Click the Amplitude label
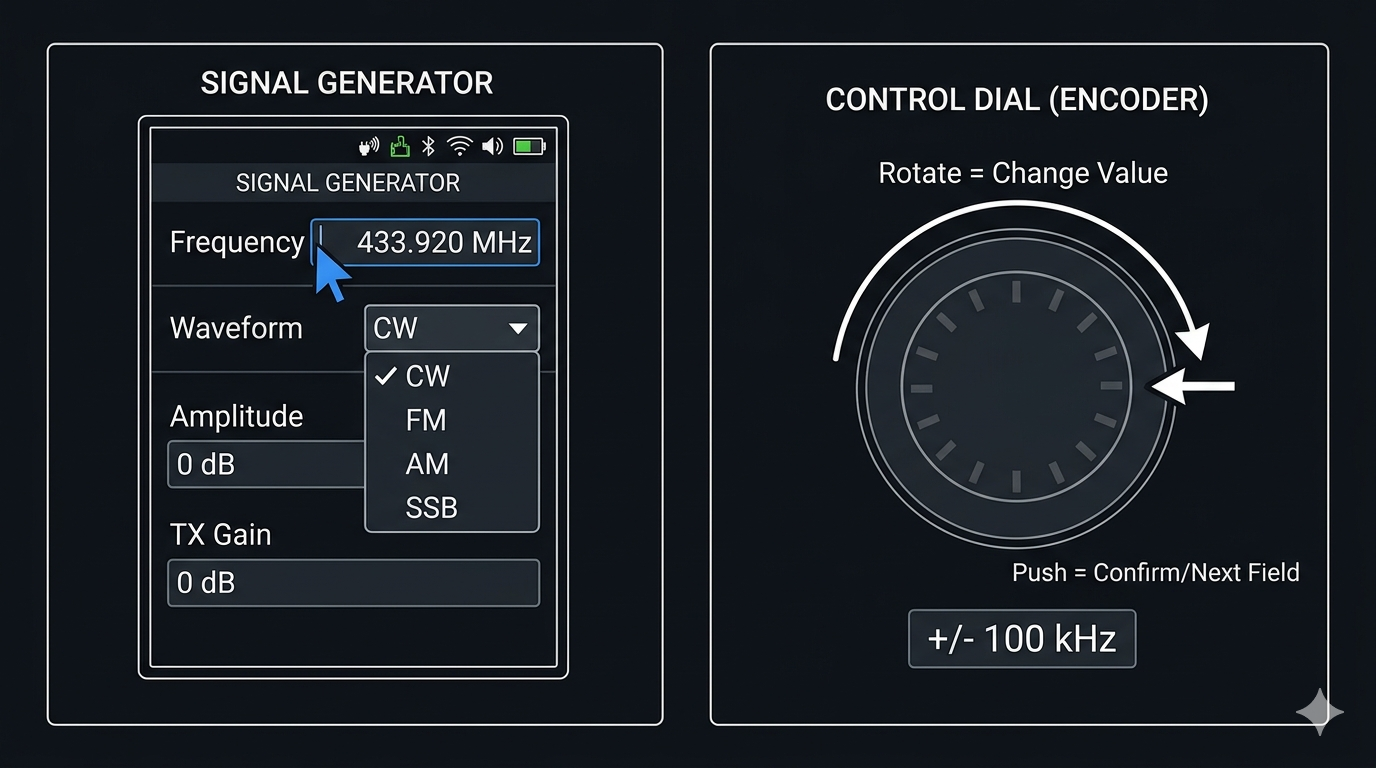 coord(236,416)
